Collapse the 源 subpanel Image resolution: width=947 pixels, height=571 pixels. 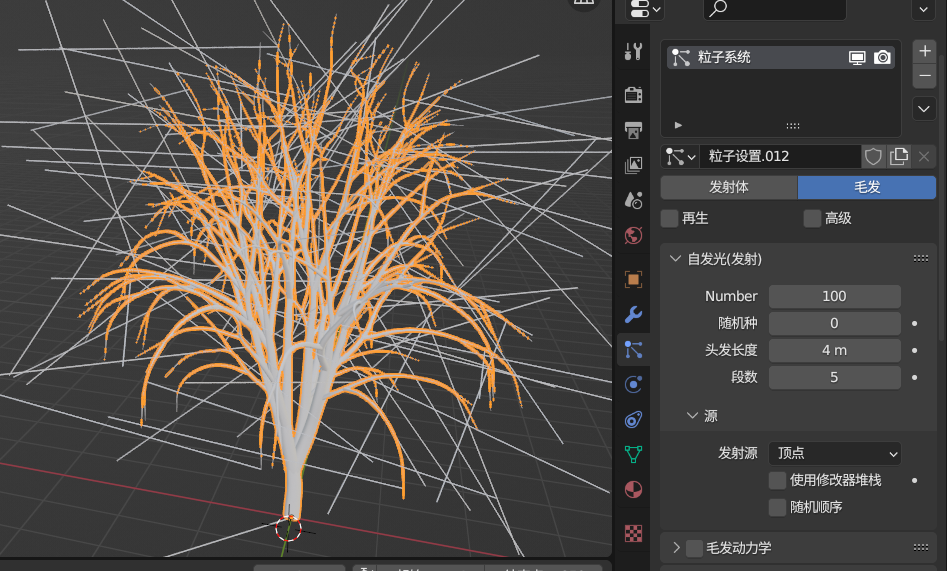pyautogui.click(x=692, y=416)
